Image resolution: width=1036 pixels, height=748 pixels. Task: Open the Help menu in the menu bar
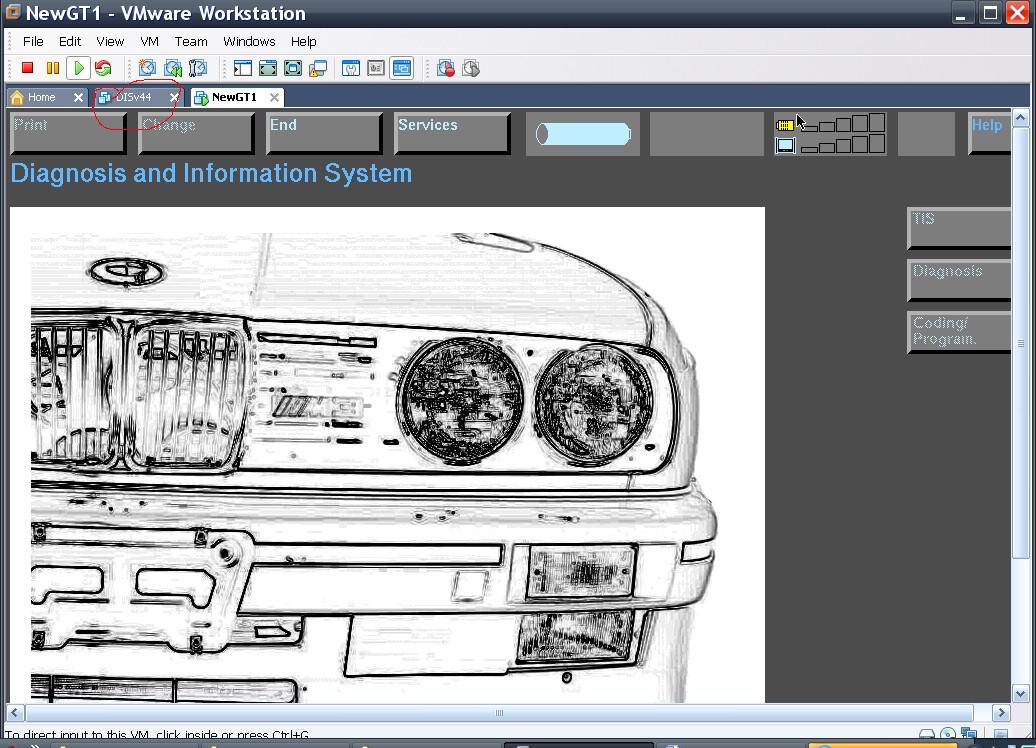coord(303,41)
